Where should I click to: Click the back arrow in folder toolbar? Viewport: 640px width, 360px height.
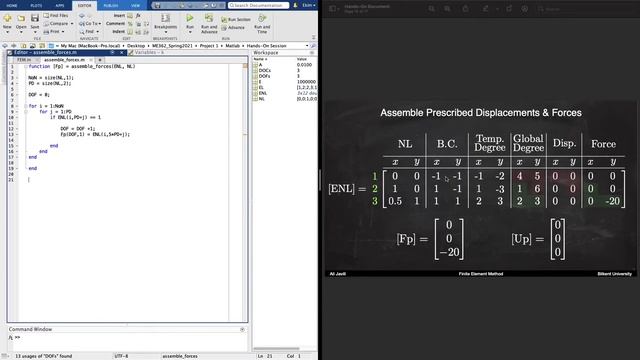5,46
